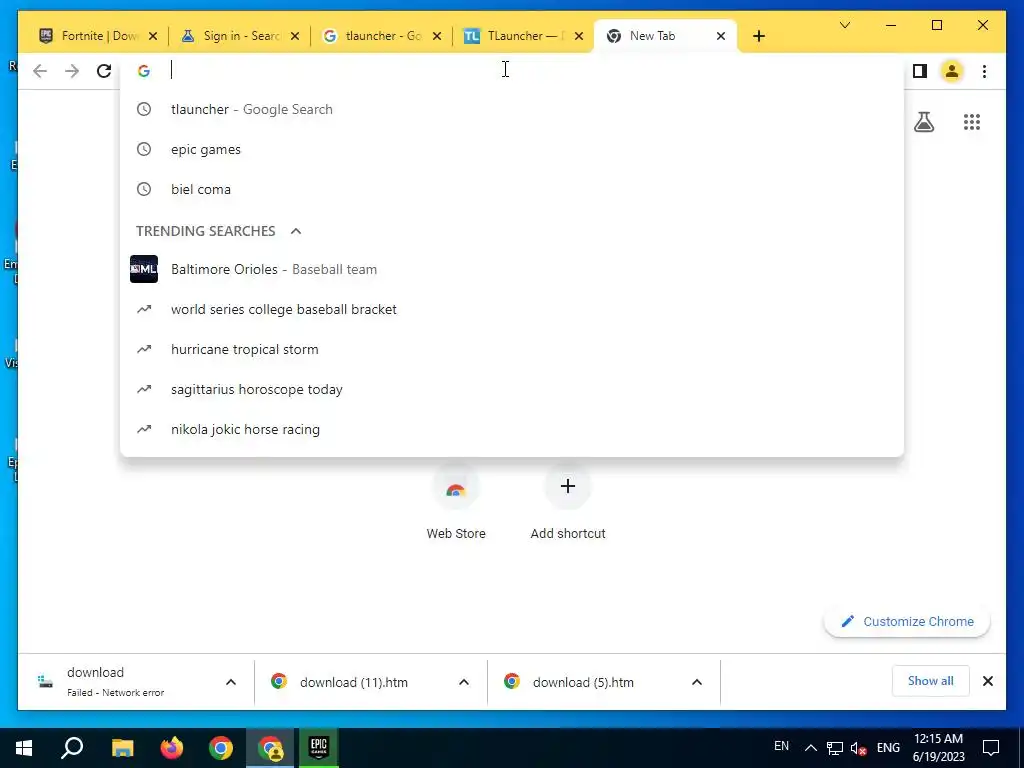1024x768 pixels.
Task: Select sagittarius horoscope today suggestion
Action: pos(512,389)
